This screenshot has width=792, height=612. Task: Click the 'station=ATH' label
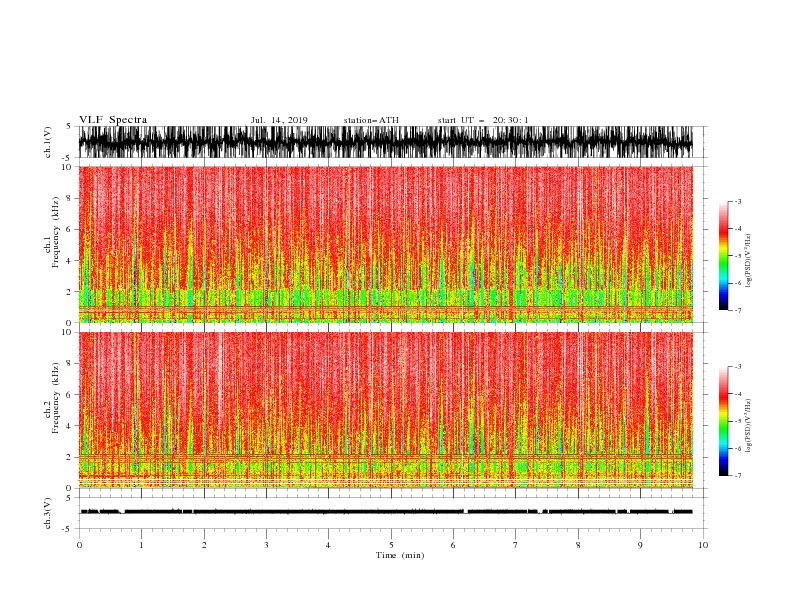point(371,120)
